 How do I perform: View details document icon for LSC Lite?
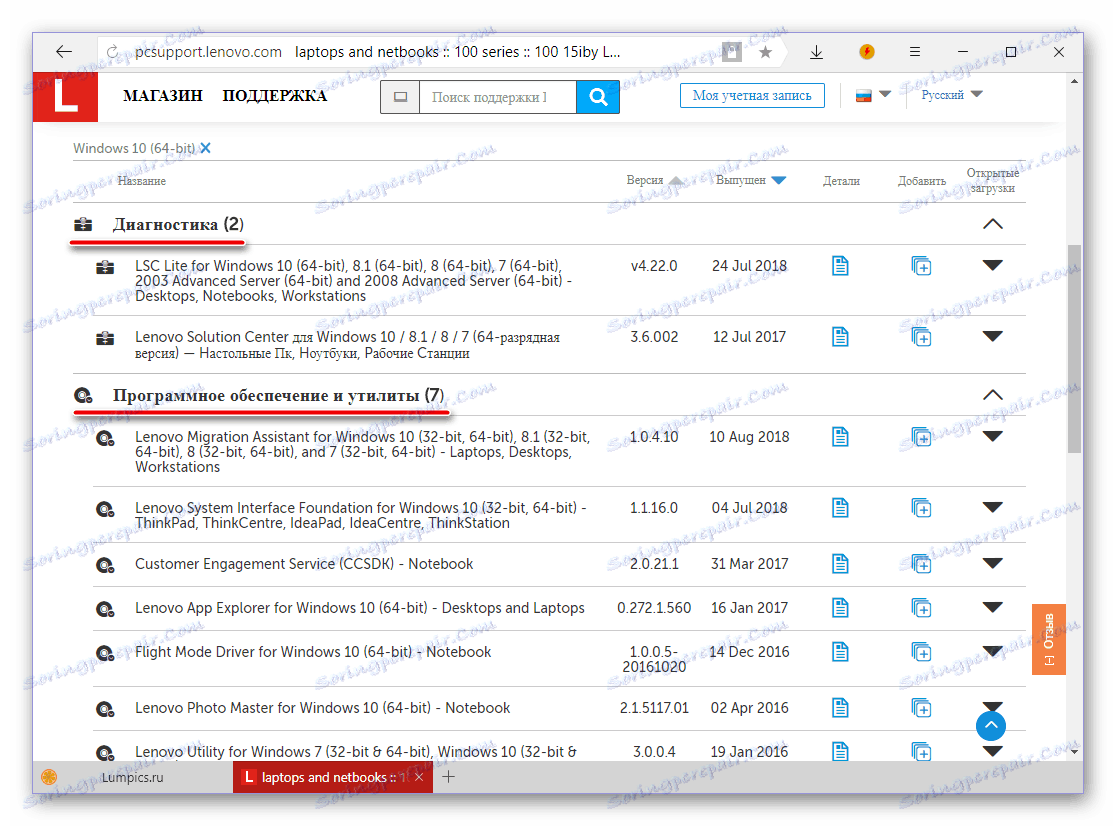(x=841, y=266)
